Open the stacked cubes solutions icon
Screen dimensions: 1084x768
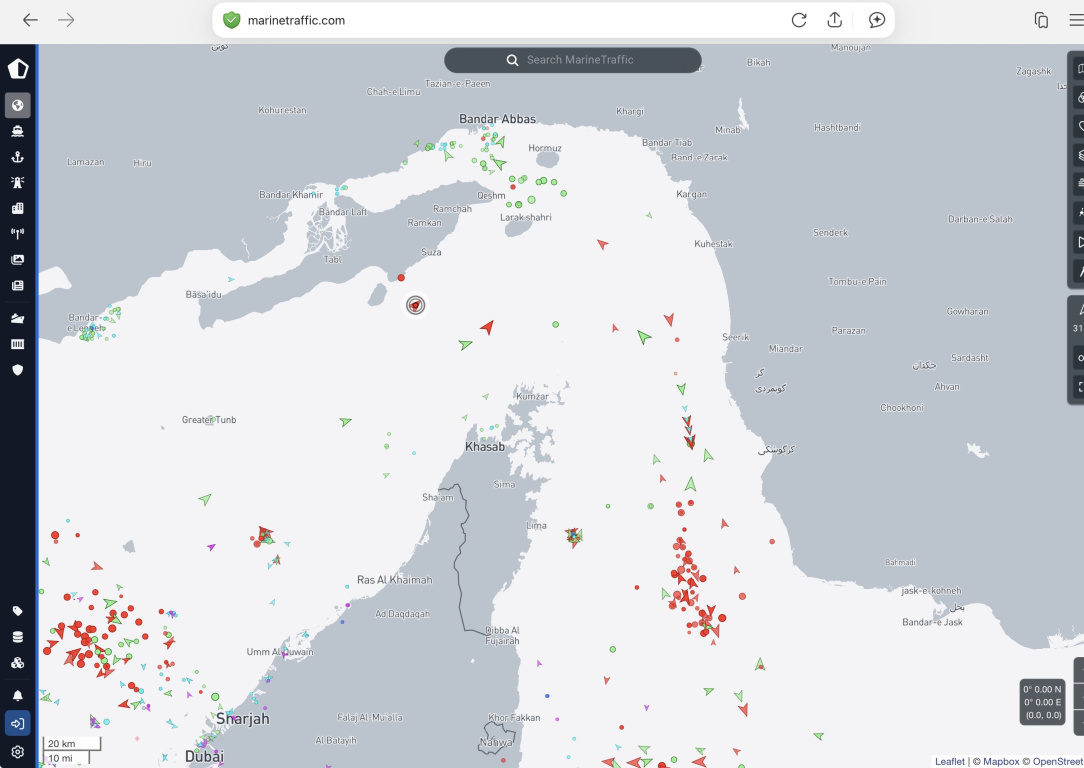[18, 663]
